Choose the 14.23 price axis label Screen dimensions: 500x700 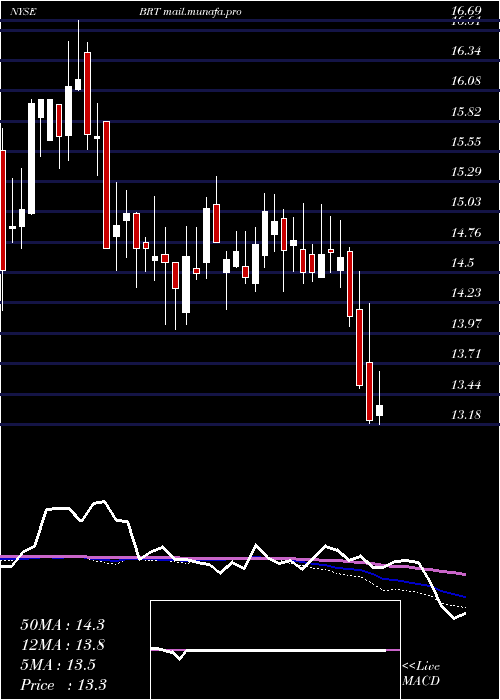coord(467,292)
